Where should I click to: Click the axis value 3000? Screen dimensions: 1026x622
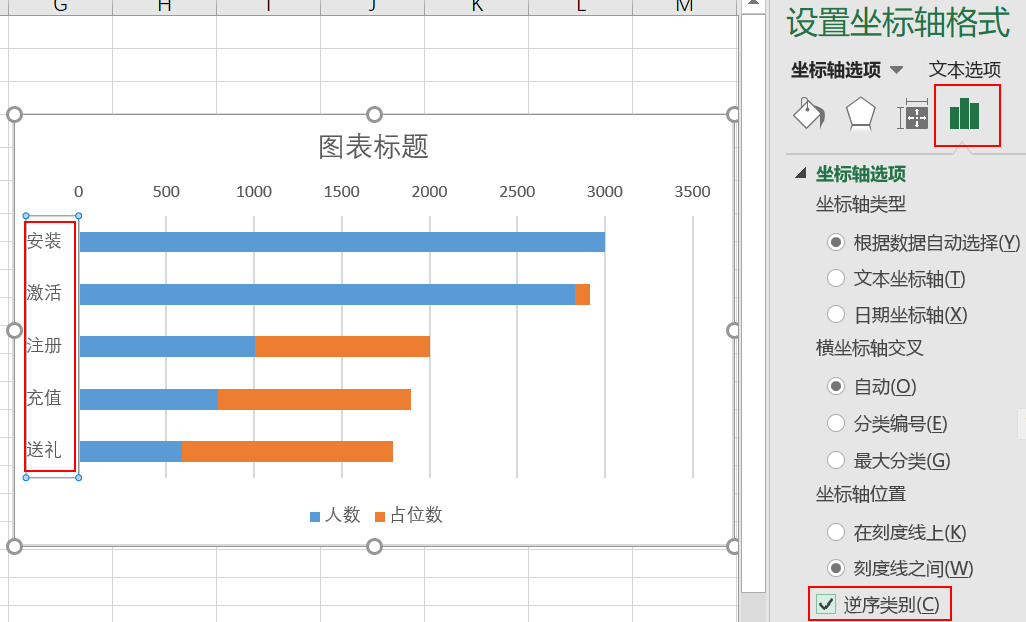pos(605,192)
